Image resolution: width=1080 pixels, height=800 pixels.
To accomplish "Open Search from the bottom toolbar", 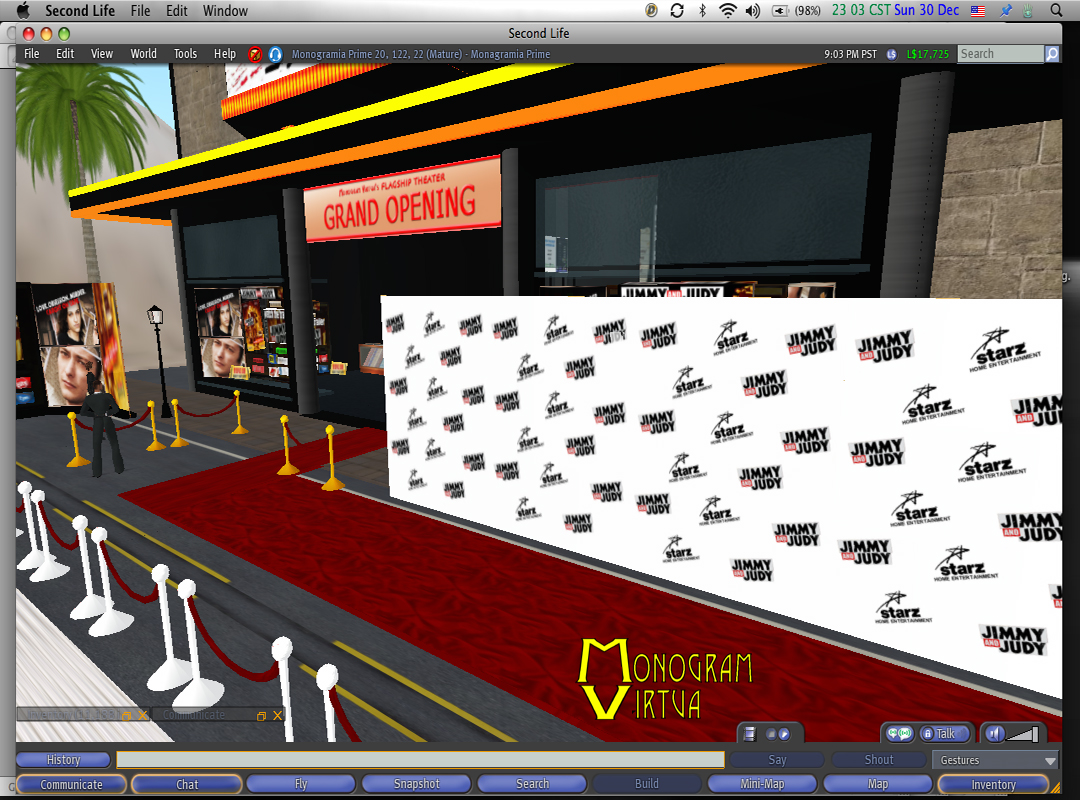I will coord(532,783).
